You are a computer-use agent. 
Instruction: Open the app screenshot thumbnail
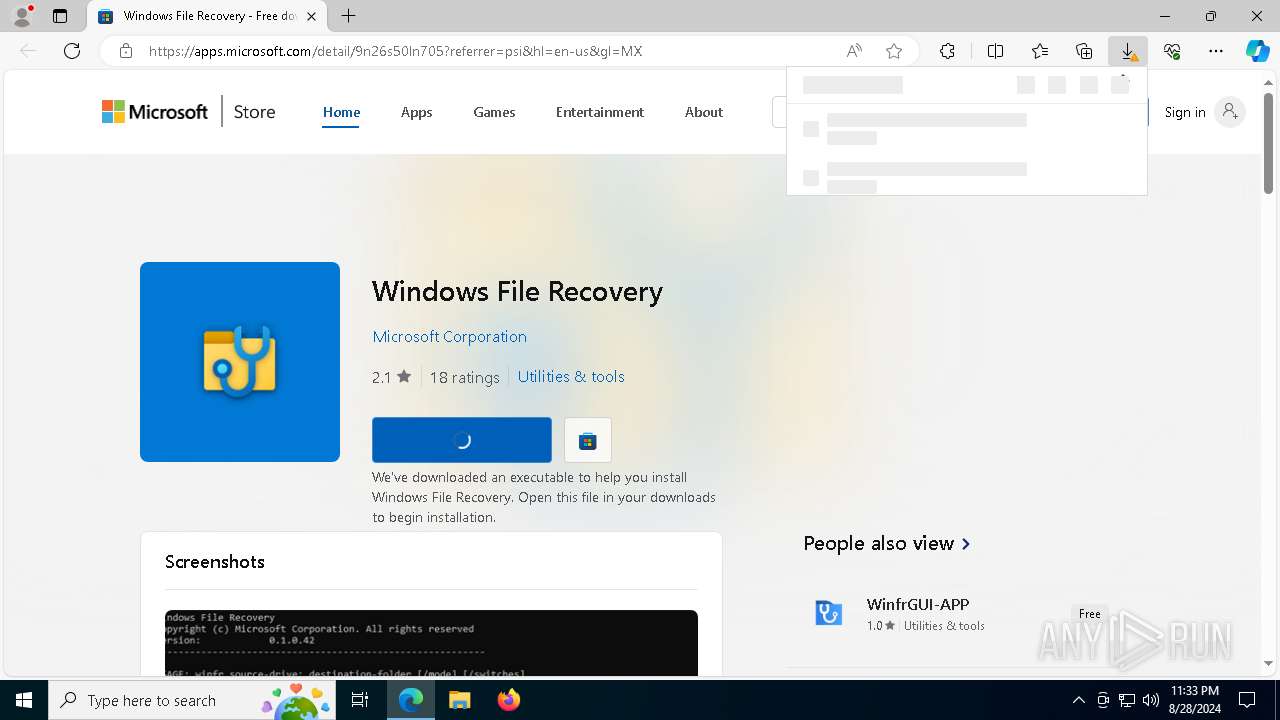(x=431, y=643)
